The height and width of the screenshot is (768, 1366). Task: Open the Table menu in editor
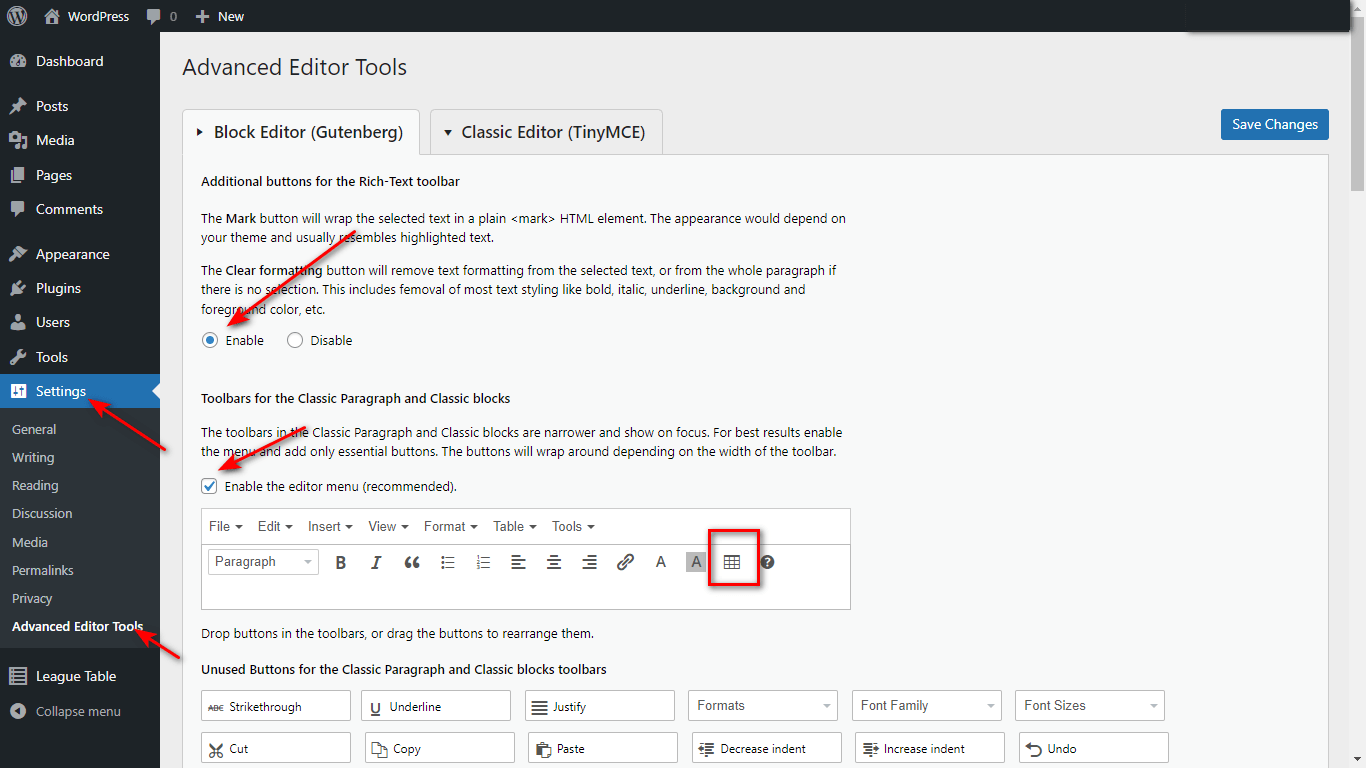pyautogui.click(x=514, y=526)
